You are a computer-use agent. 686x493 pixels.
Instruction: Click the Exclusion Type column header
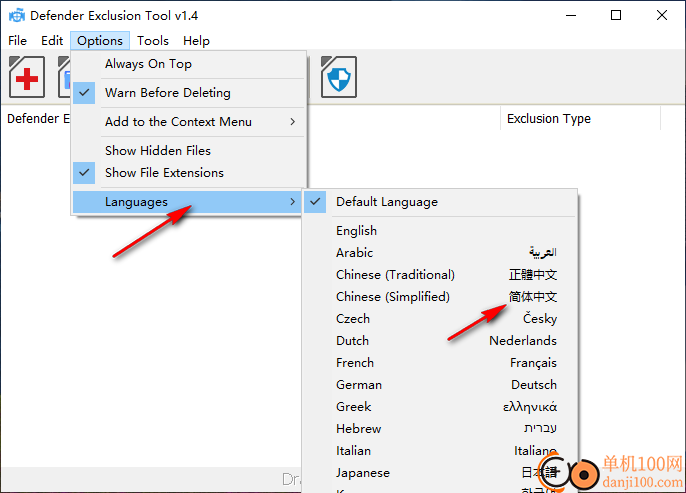[x=580, y=119]
